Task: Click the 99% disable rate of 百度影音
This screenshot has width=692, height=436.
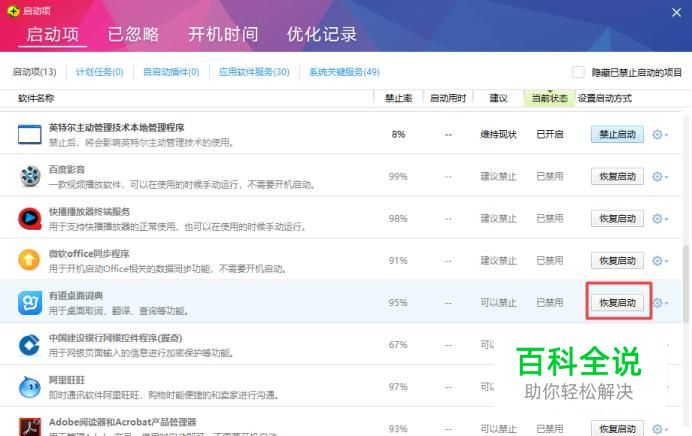Action: coord(398,177)
